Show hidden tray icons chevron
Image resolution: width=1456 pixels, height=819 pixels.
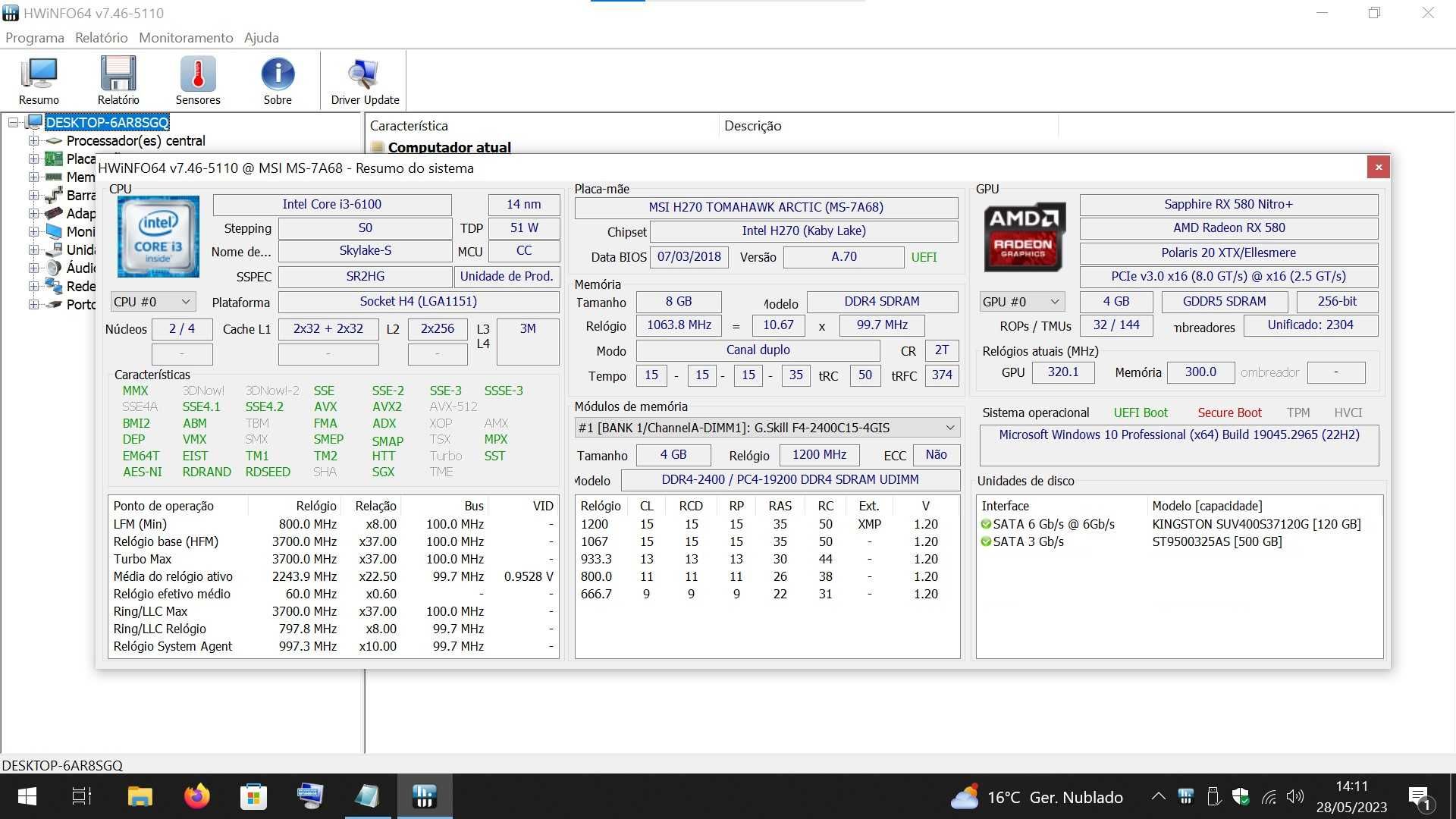coord(1158,796)
